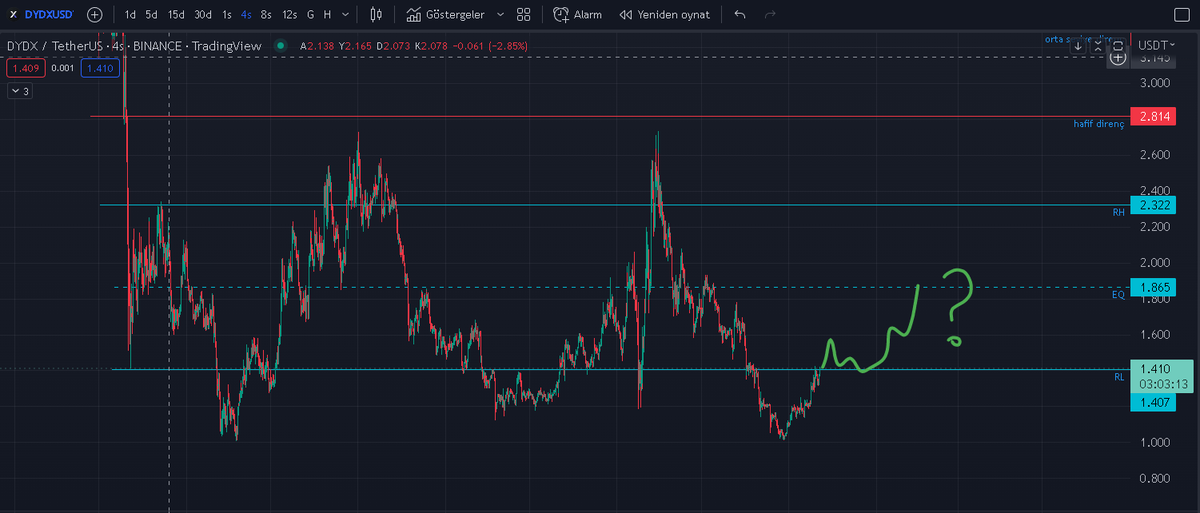The image size is (1200, 513).
Task: Select the 'RH' level label
Action: click(x=1118, y=212)
